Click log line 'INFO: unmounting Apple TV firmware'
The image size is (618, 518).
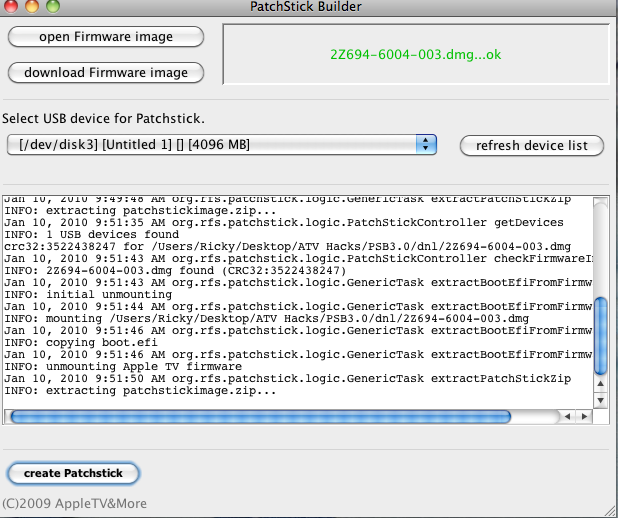pyautogui.click(x=123, y=367)
